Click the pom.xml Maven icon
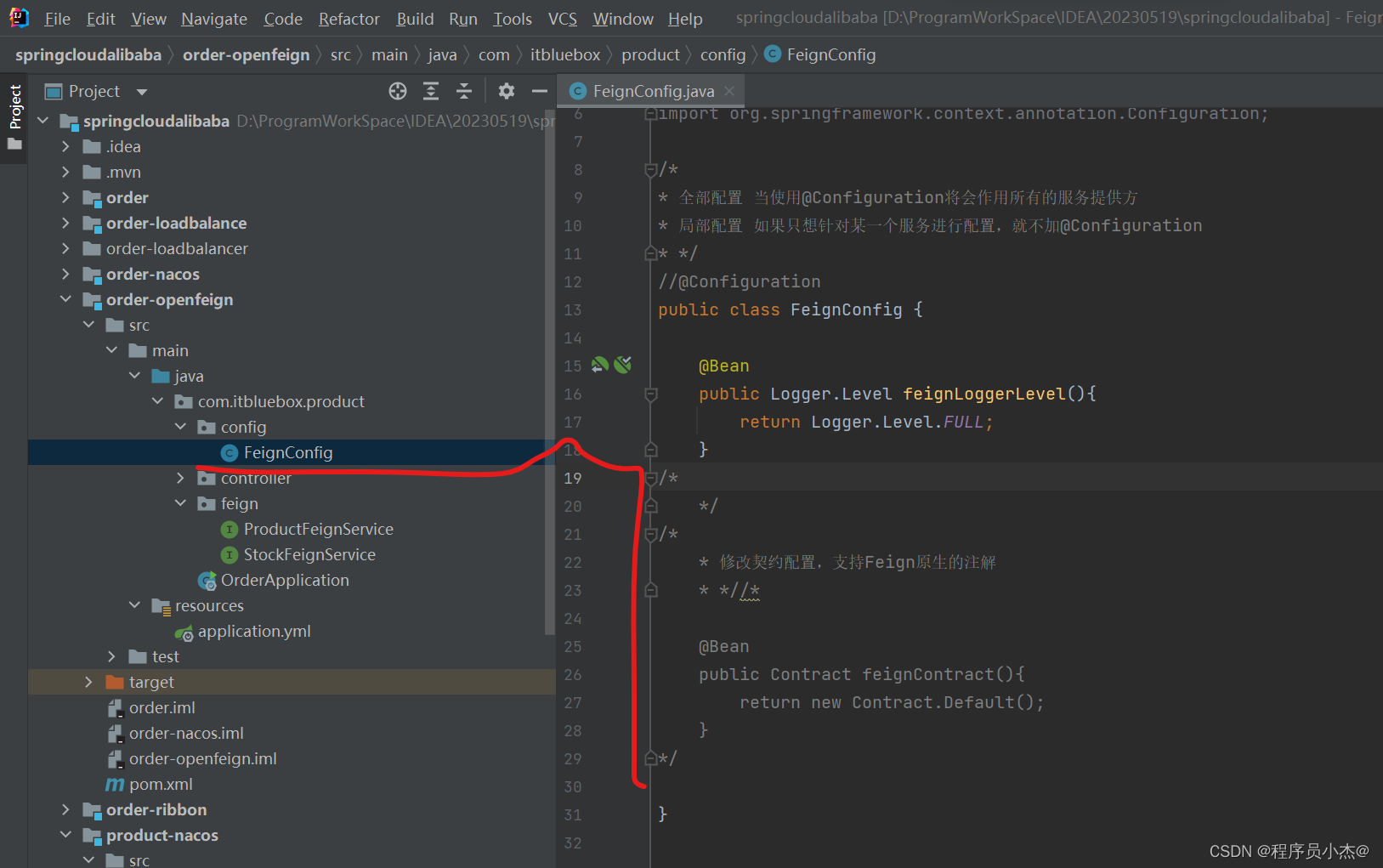Screen dimensions: 1383x868 [115, 785]
